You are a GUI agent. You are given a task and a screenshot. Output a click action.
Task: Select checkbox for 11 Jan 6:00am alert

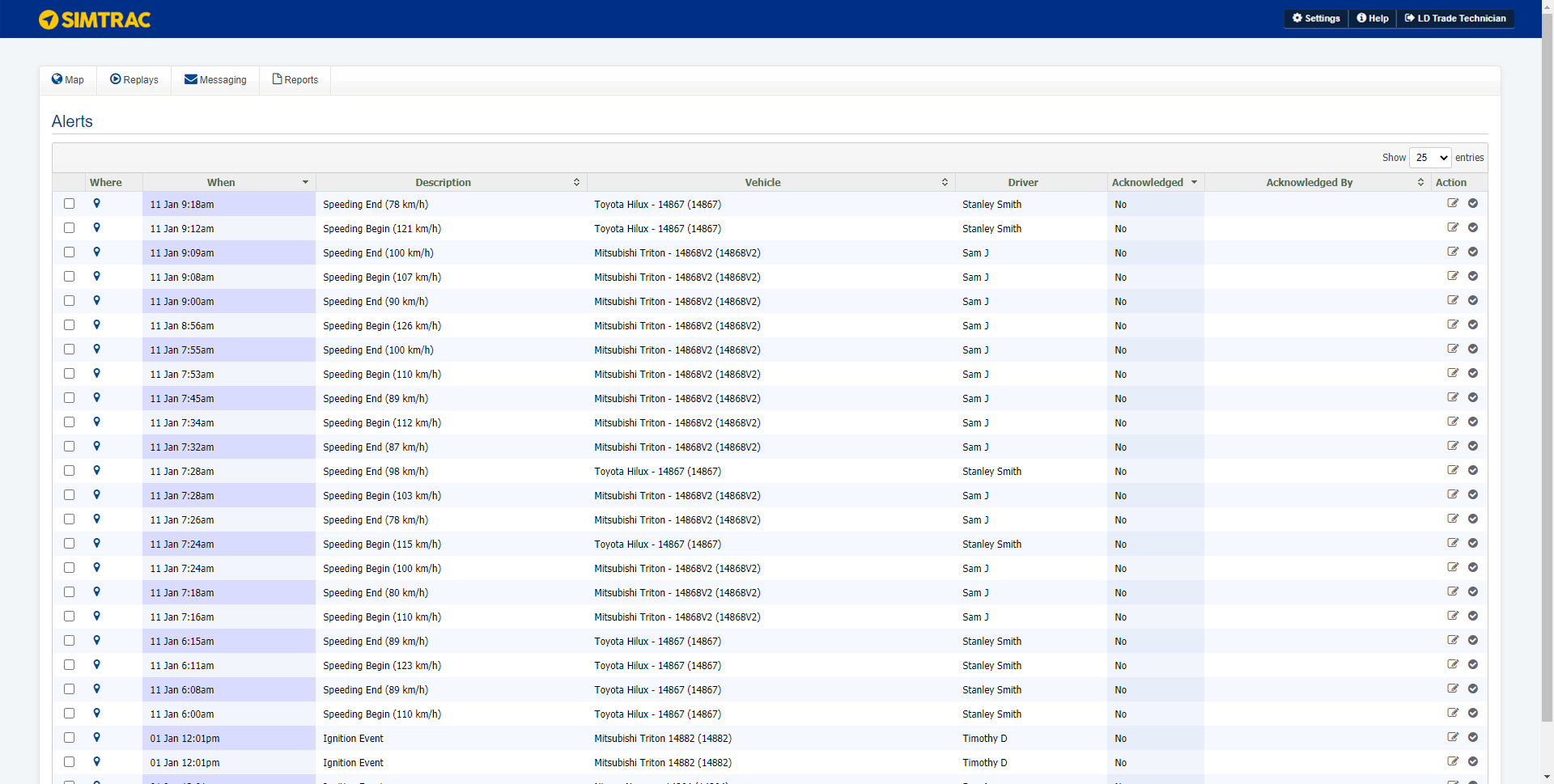(x=69, y=714)
